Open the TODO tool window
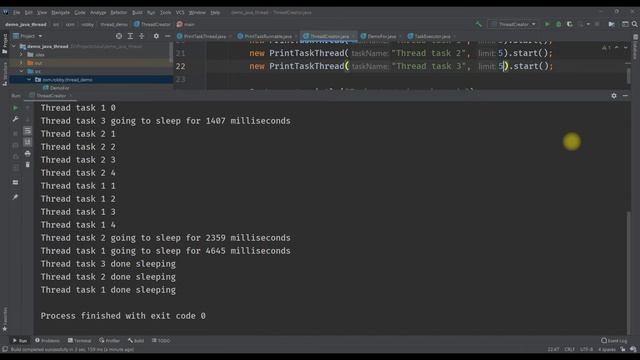Screen dimensions: 640x360 click(x=161, y=340)
